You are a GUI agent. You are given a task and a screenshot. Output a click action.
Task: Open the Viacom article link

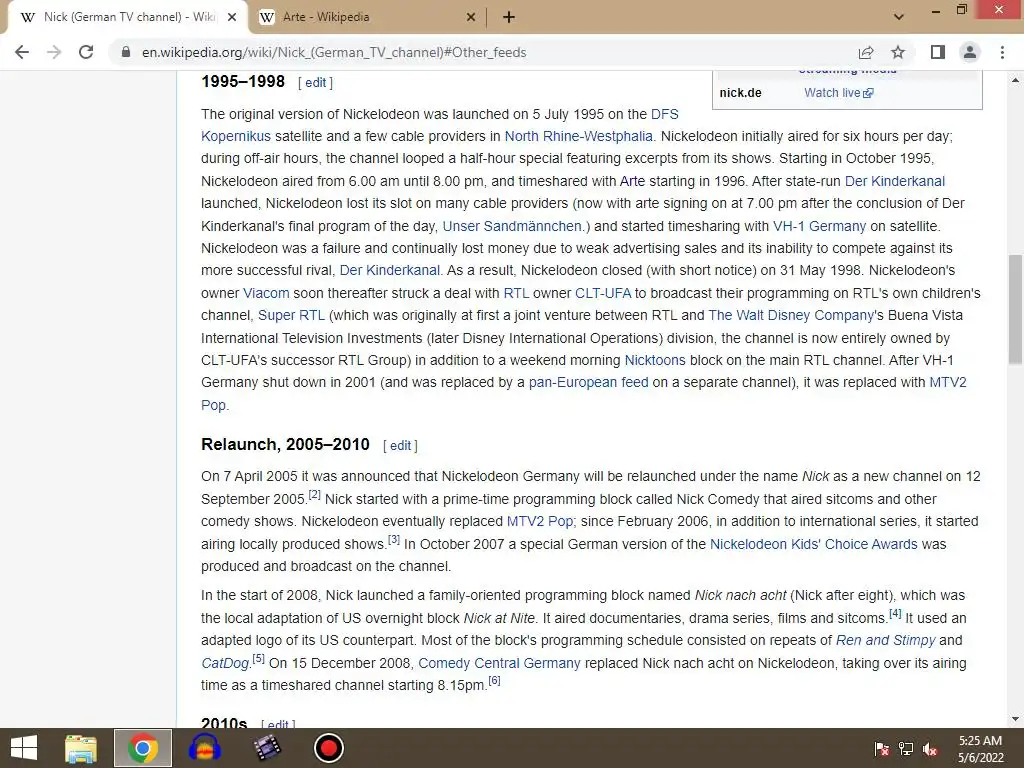pos(266,293)
